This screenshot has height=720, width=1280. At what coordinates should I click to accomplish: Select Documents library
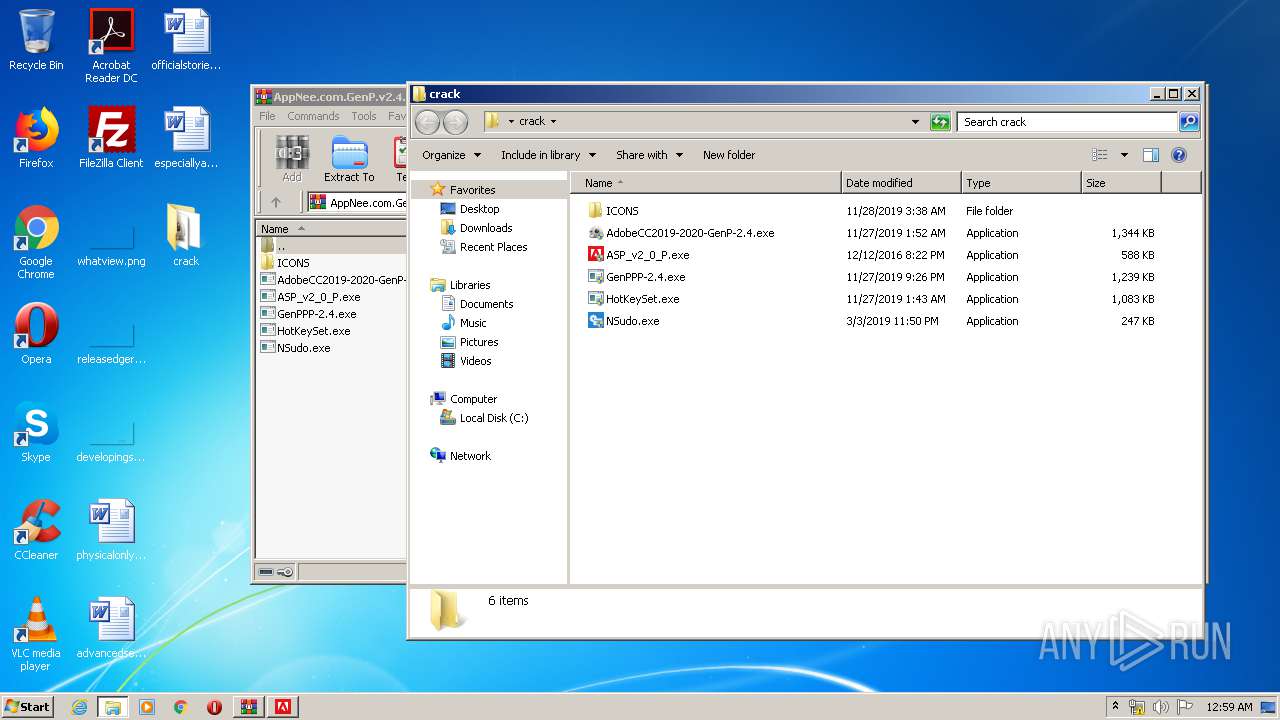tap(486, 304)
